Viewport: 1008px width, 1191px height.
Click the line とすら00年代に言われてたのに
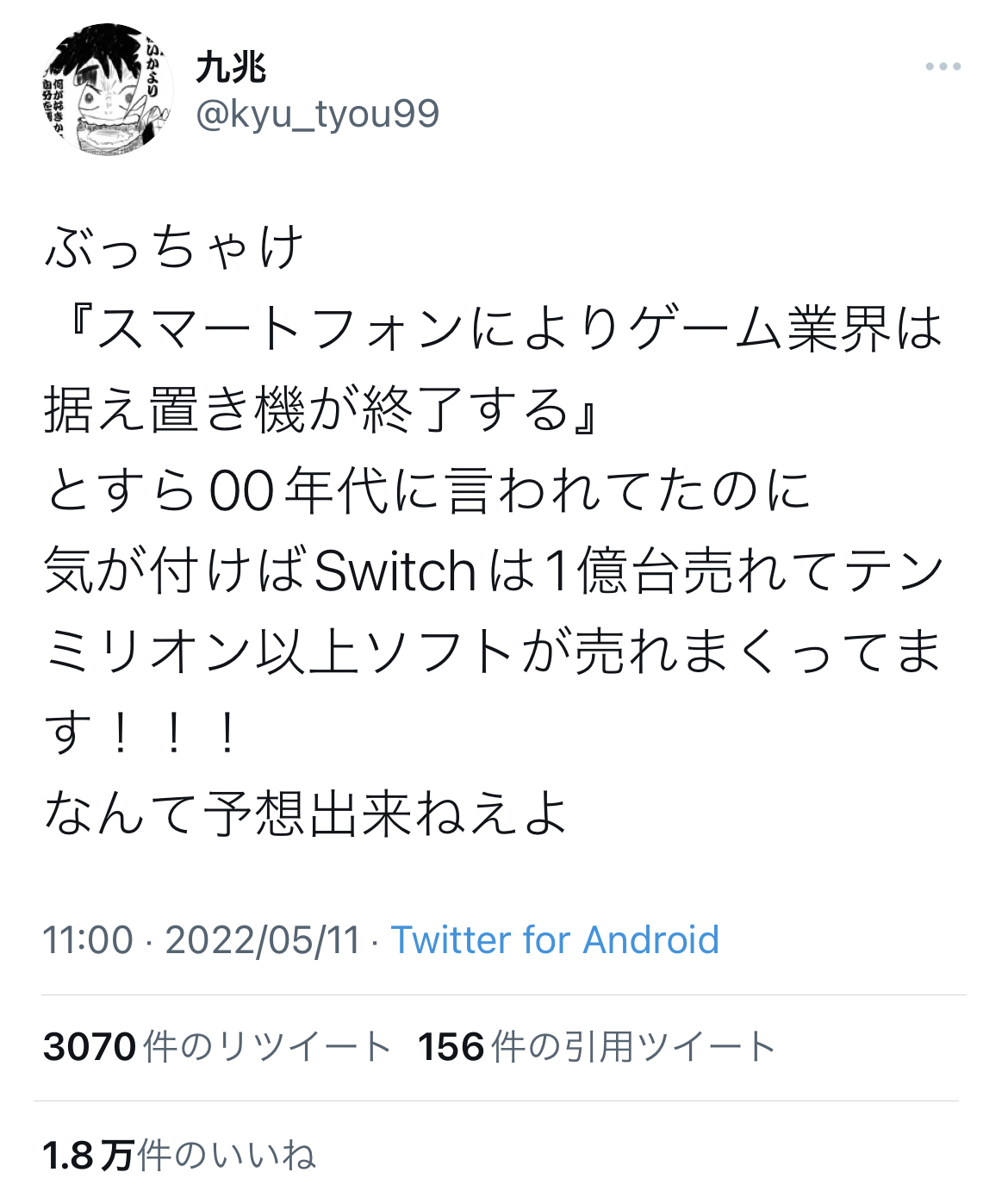click(x=428, y=490)
